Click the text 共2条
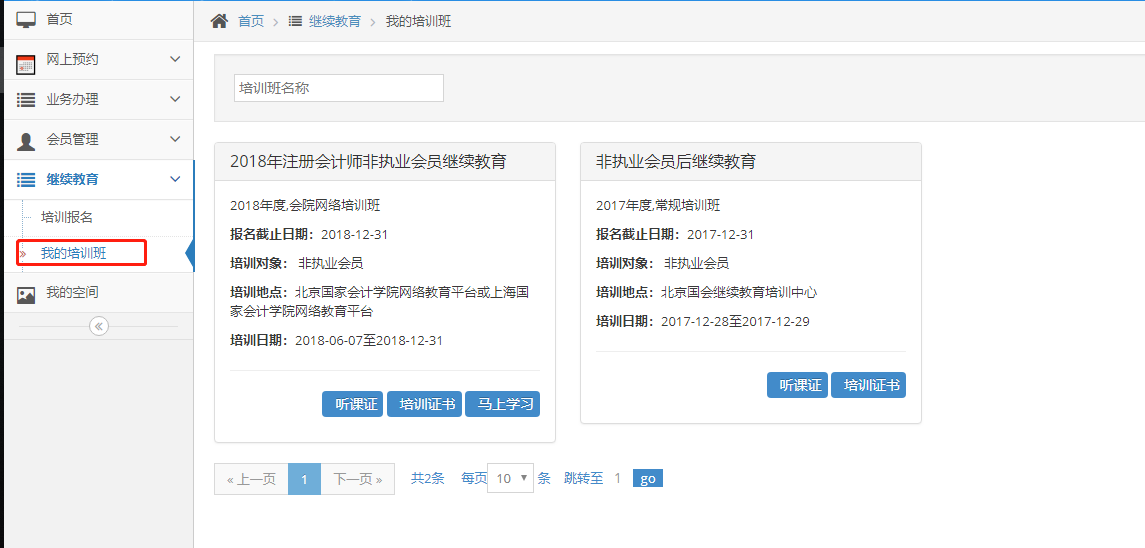The width and height of the screenshot is (1145, 548). [428, 479]
